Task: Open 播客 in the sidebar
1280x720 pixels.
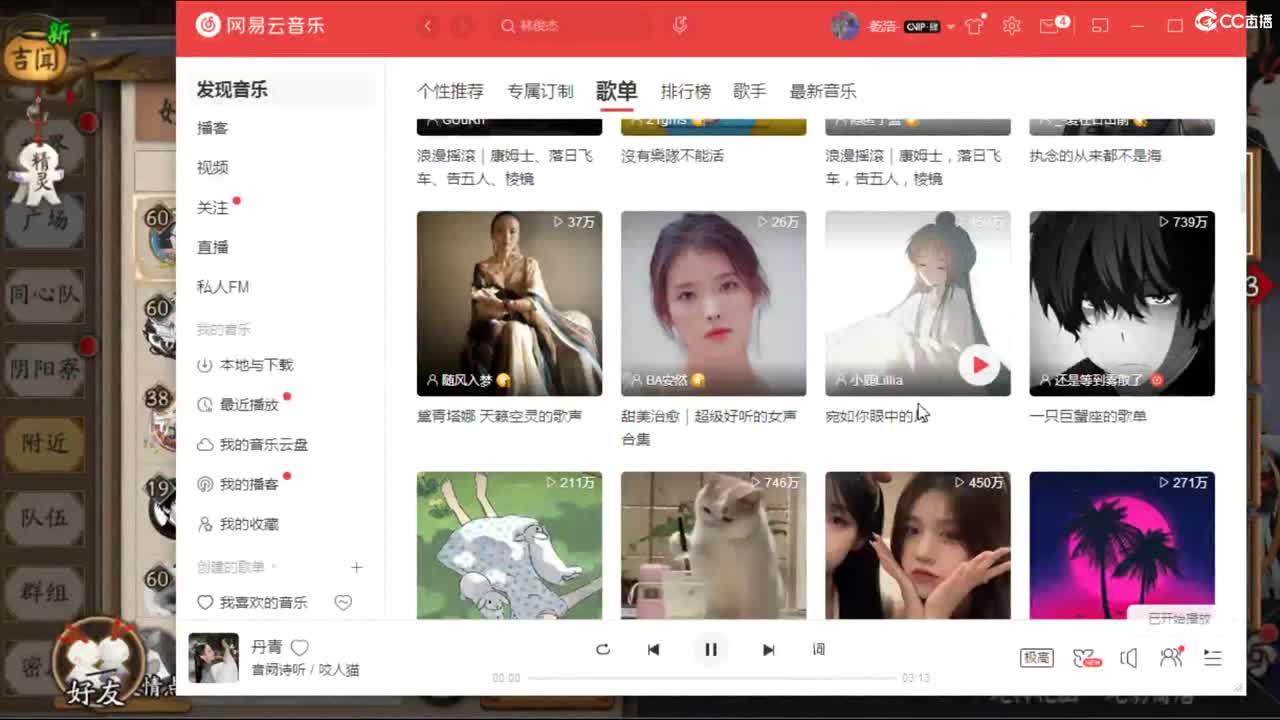Action: tap(213, 128)
